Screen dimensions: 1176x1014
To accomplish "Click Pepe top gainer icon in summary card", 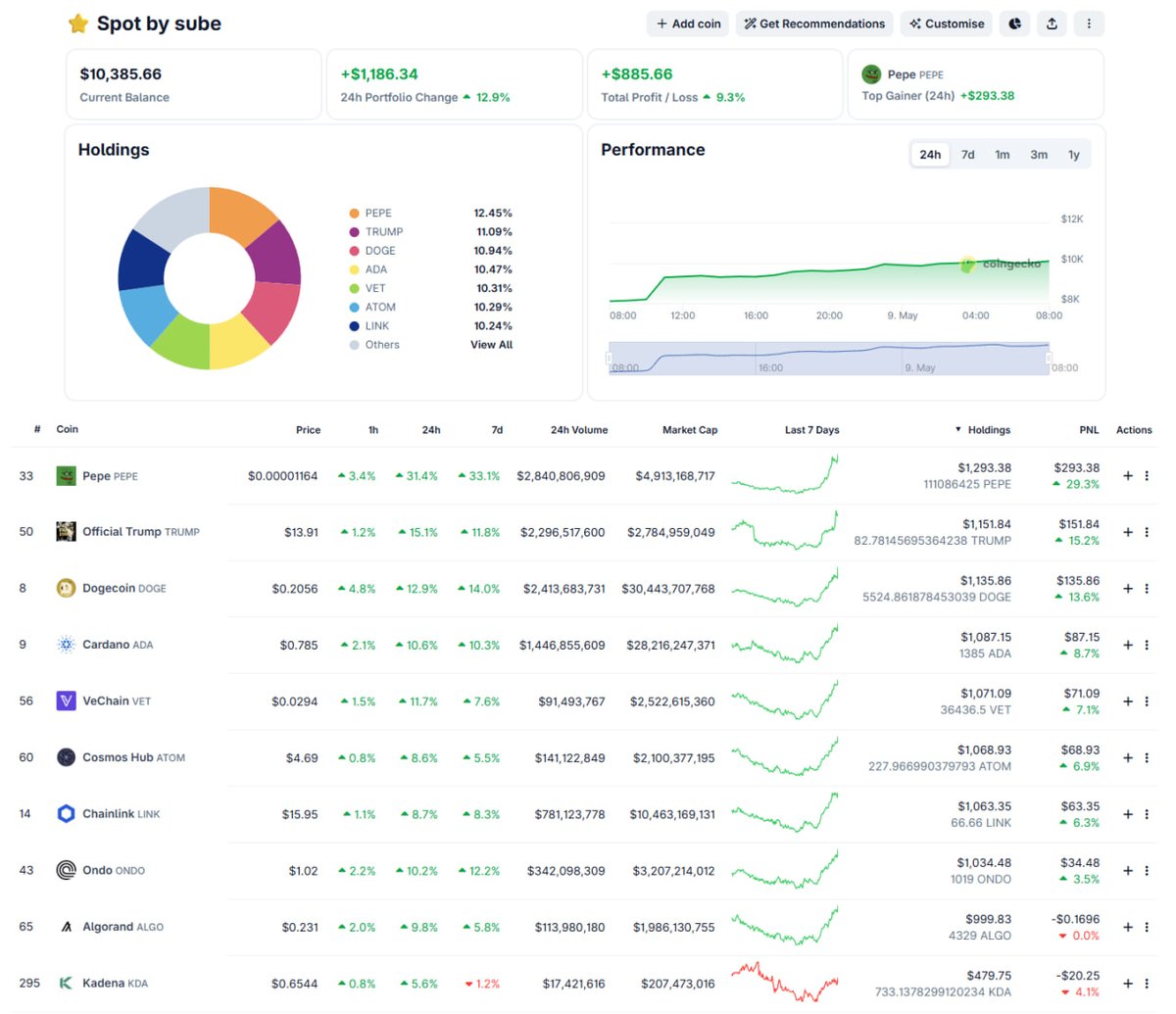I will click(871, 74).
